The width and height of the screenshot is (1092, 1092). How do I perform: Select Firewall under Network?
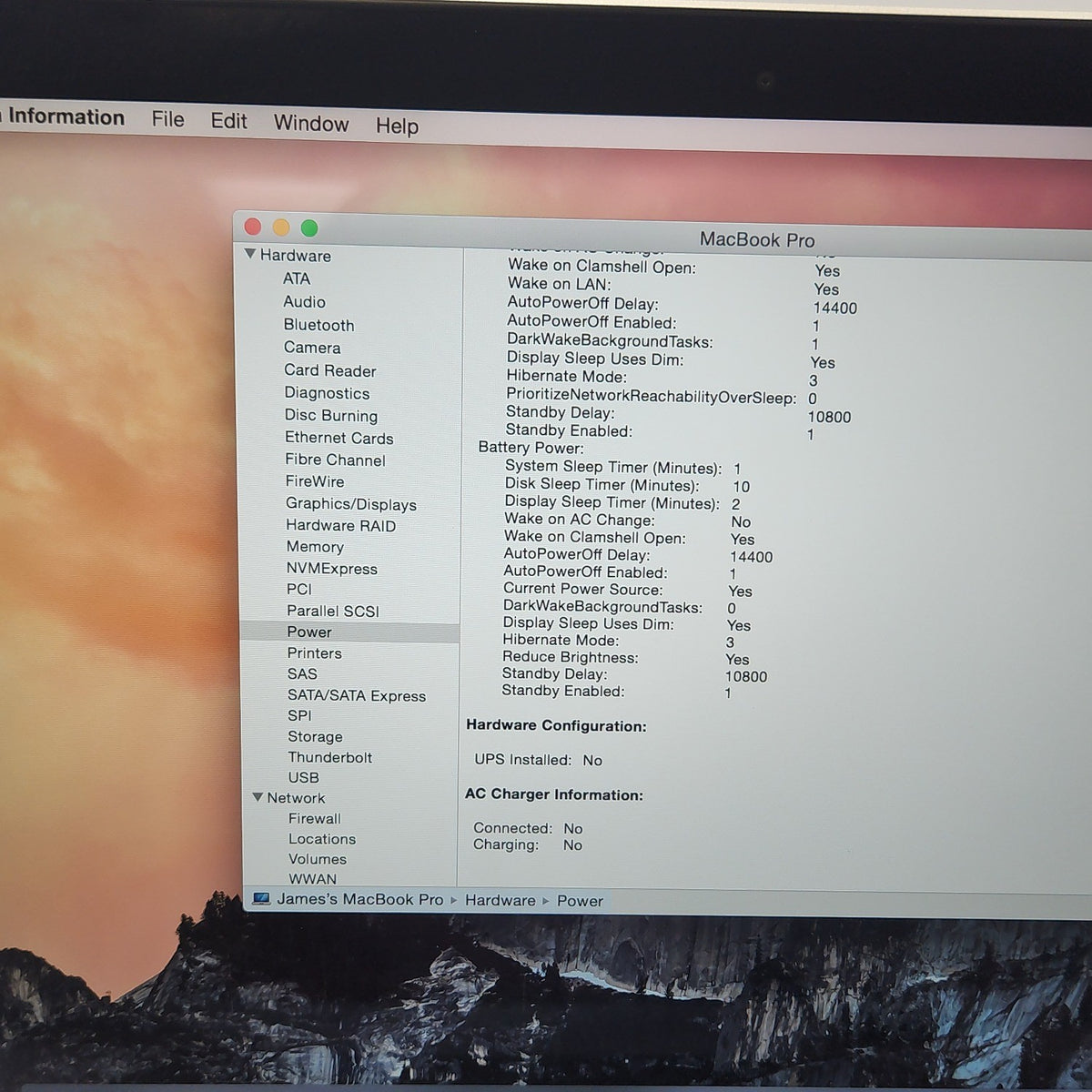click(x=315, y=818)
